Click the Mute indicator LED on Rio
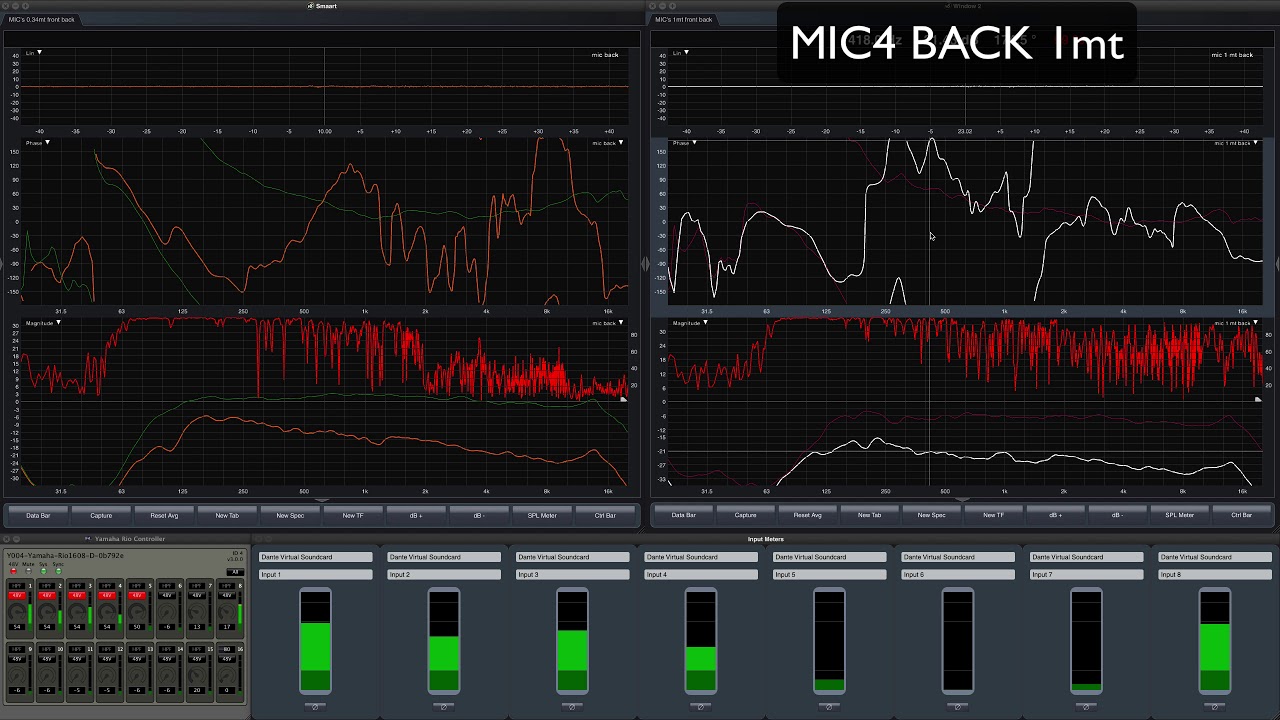This screenshot has height=720, width=1280. pyautogui.click(x=28, y=571)
